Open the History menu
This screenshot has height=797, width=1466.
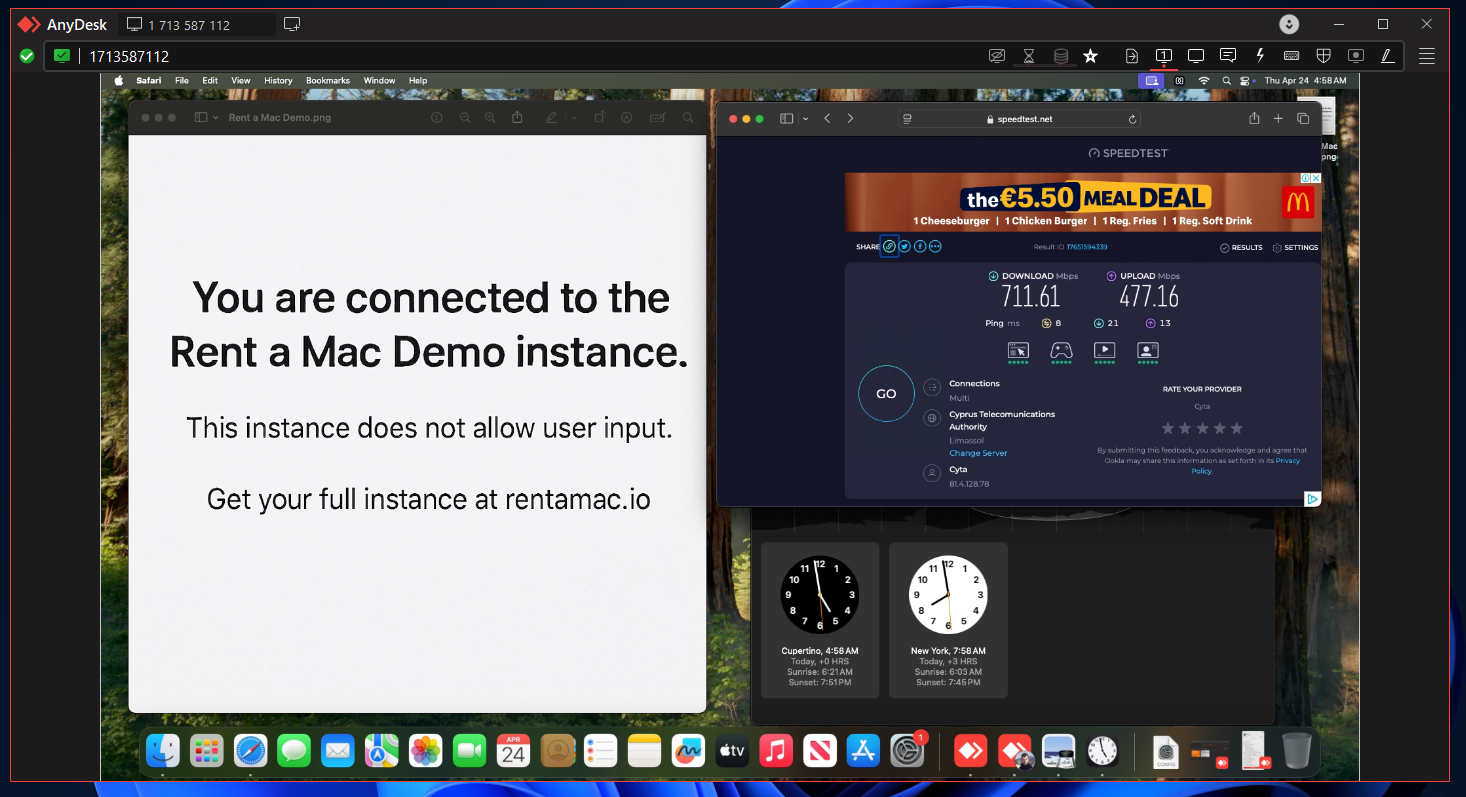coord(278,80)
